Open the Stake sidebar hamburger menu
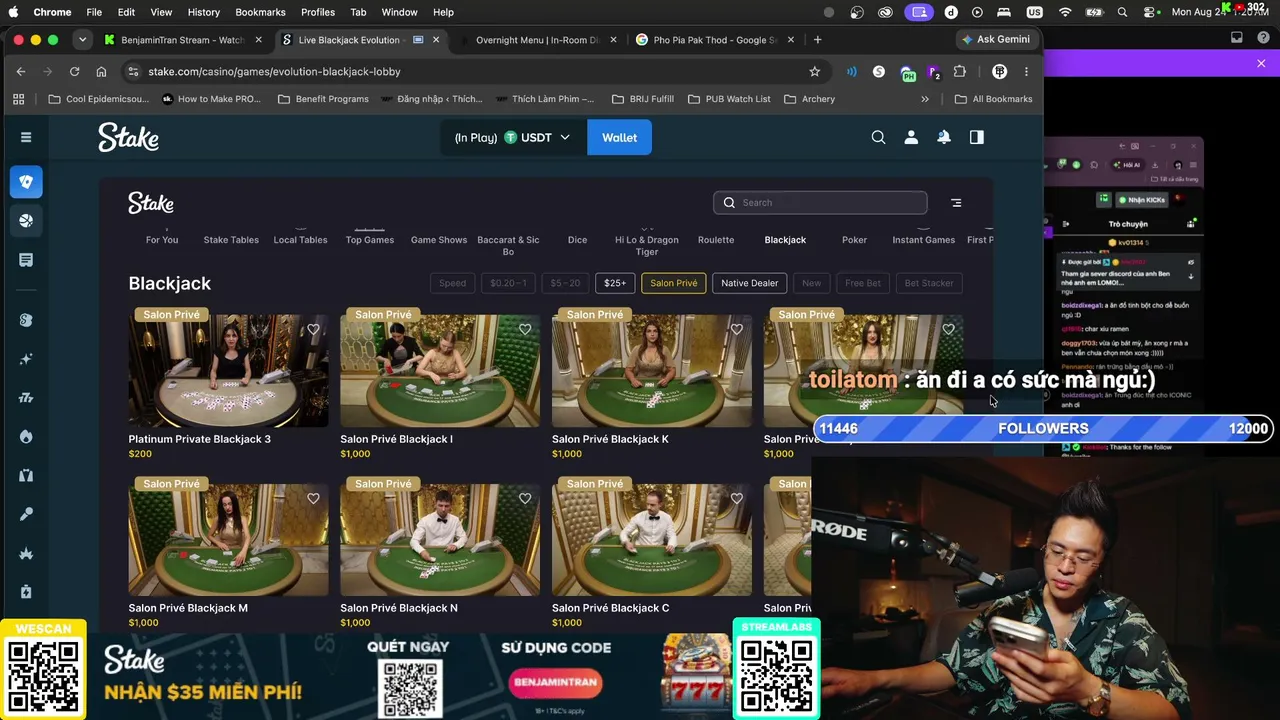 pyautogui.click(x=26, y=137)
